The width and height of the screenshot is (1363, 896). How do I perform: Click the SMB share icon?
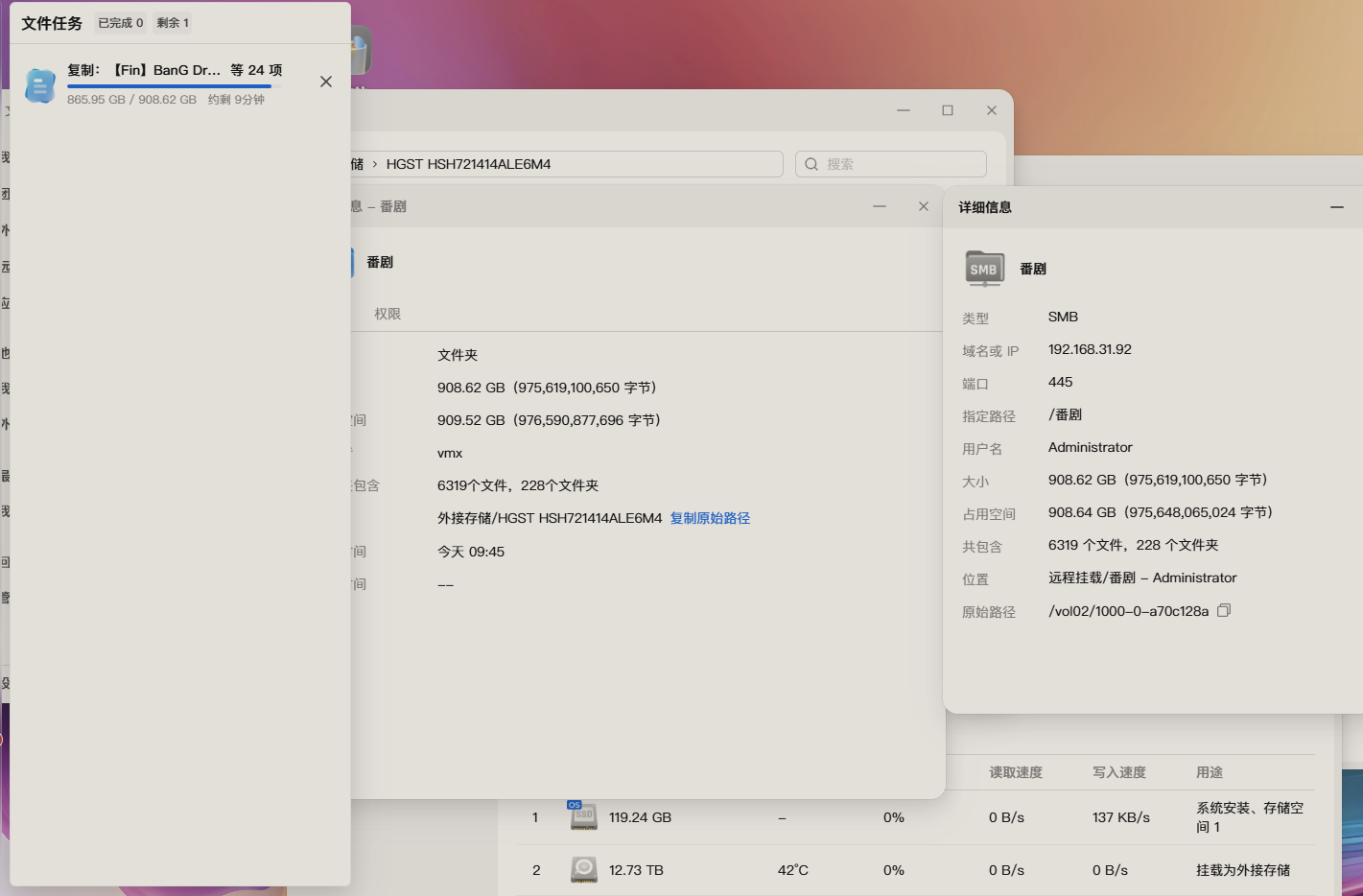(x=984, y=269)
